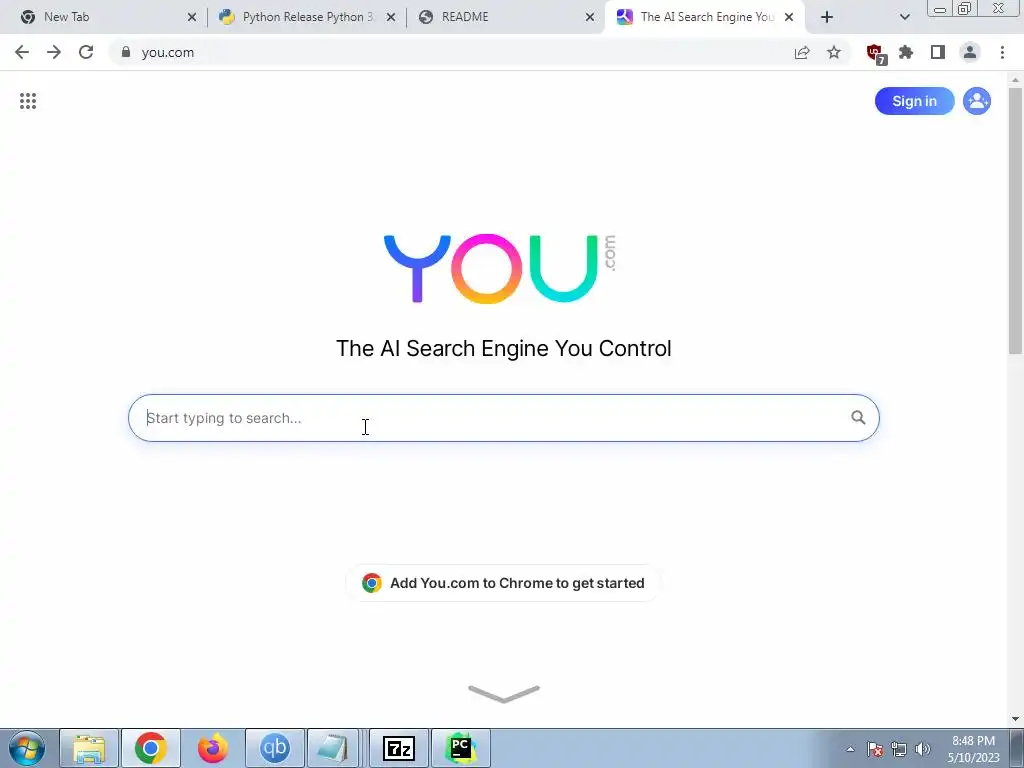Screen dimensions: 1024x768
Task: Open the notepad app in the taskbar
Action: pyautogui.click(x=334, y=748)
